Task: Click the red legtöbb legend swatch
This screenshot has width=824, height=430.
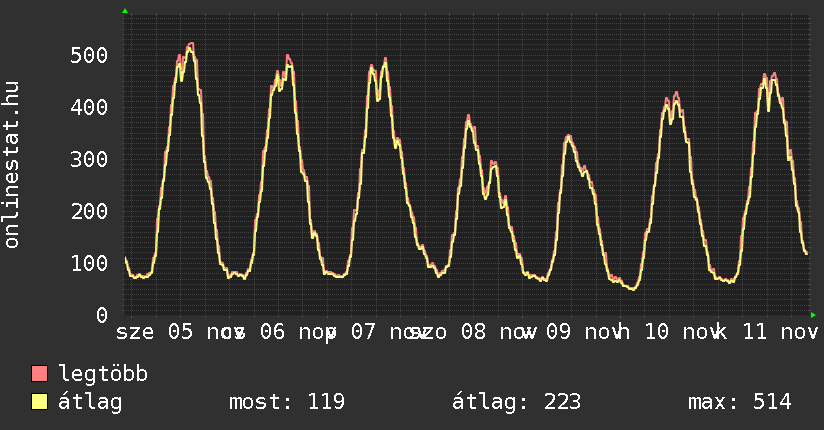Action: click(x=40, y=374)
